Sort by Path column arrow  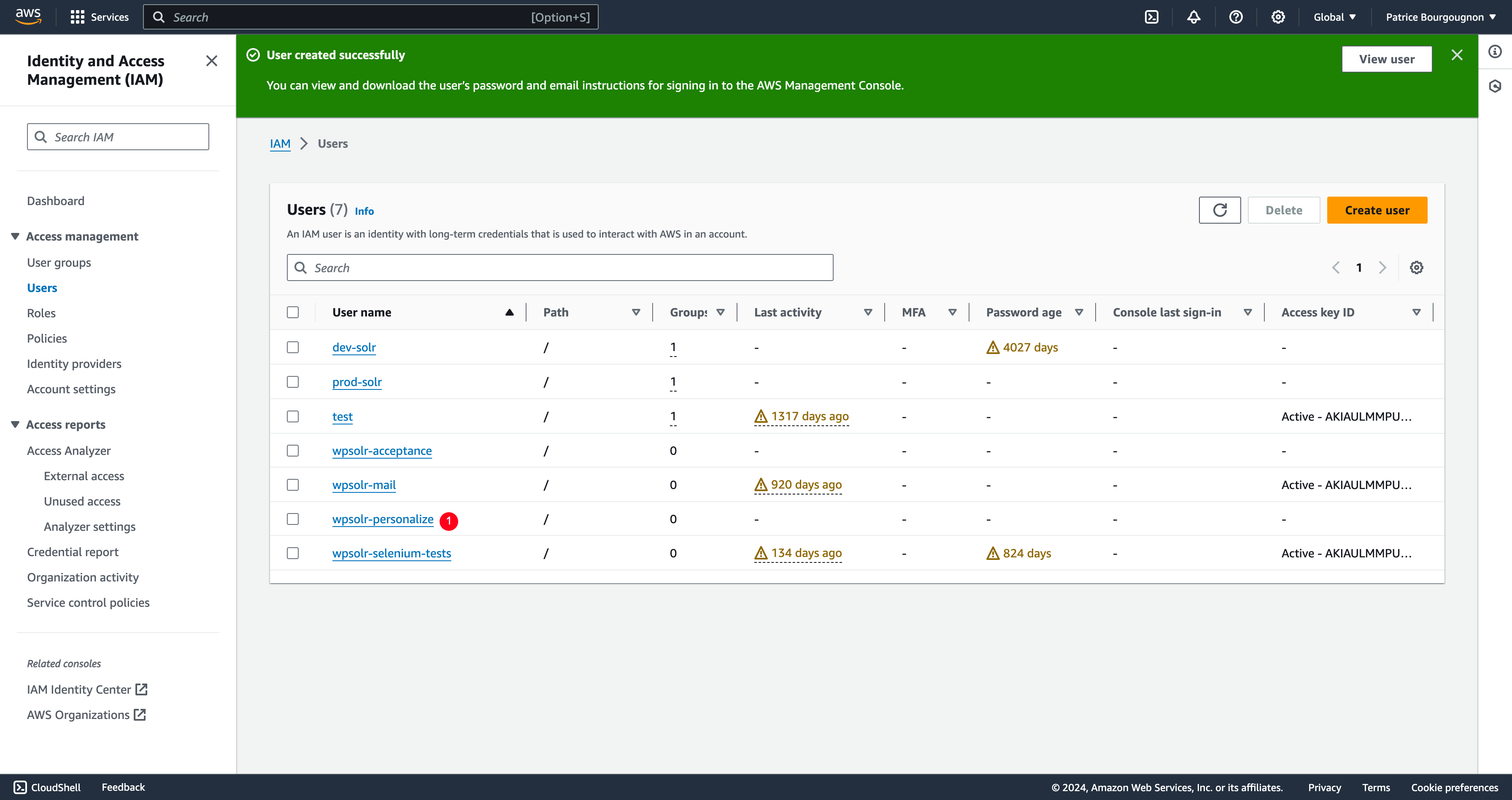pyautogui.click(x=636, y=312)
